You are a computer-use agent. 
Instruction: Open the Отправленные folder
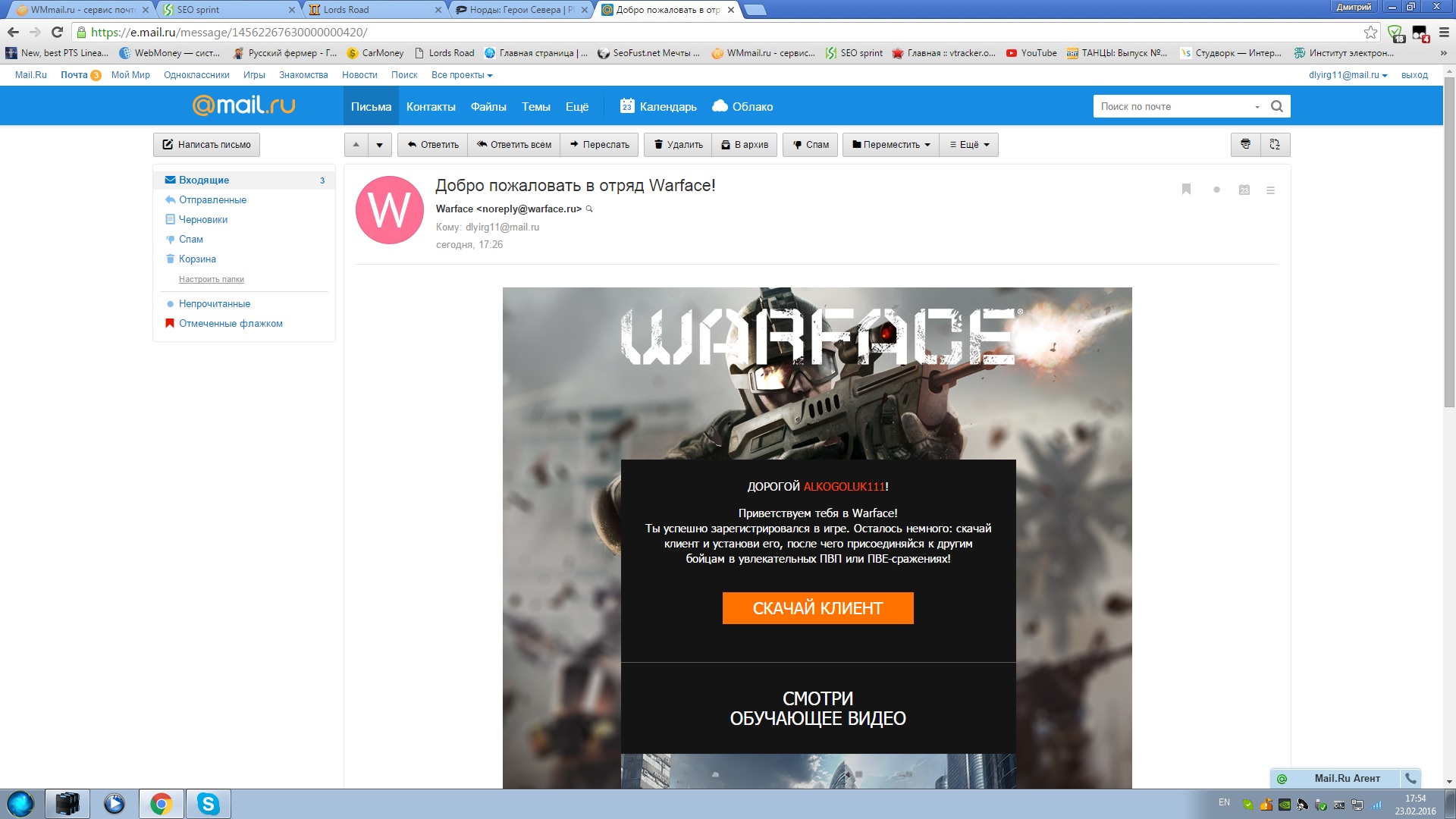tap(212, 199)
